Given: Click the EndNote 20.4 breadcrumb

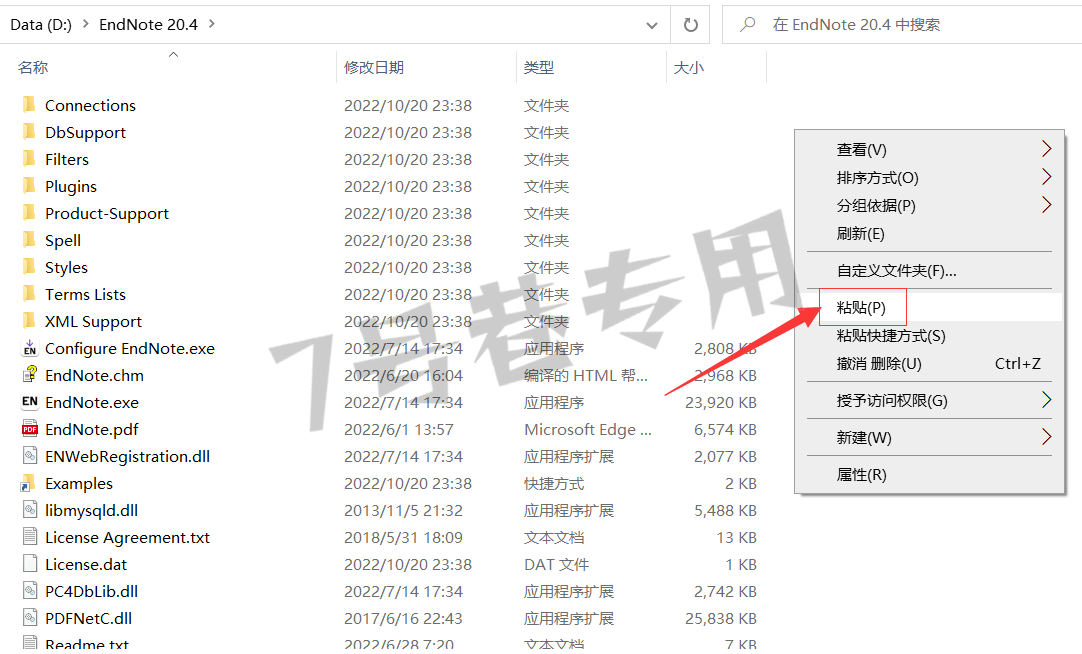Looking at the screenshot, I should click(x=148, y=25).
